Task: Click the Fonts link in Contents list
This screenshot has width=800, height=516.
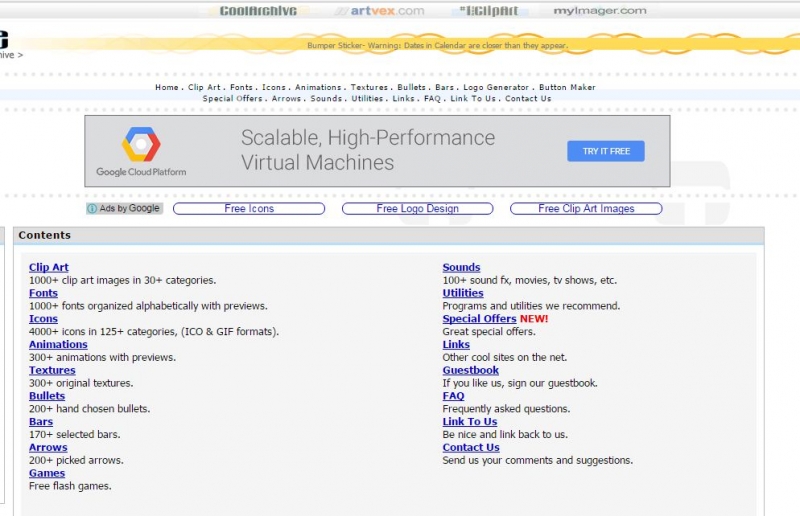Action: coord(43,293)
